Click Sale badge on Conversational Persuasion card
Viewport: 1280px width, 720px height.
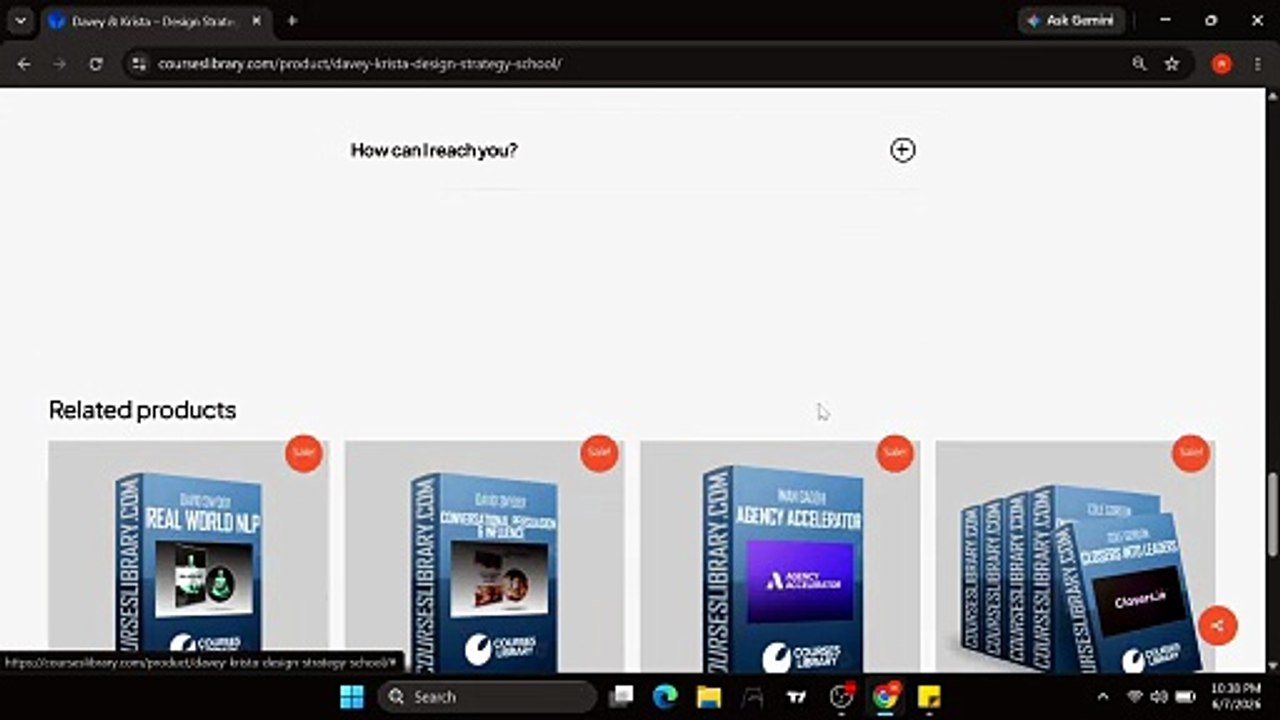tap(599, 452)
